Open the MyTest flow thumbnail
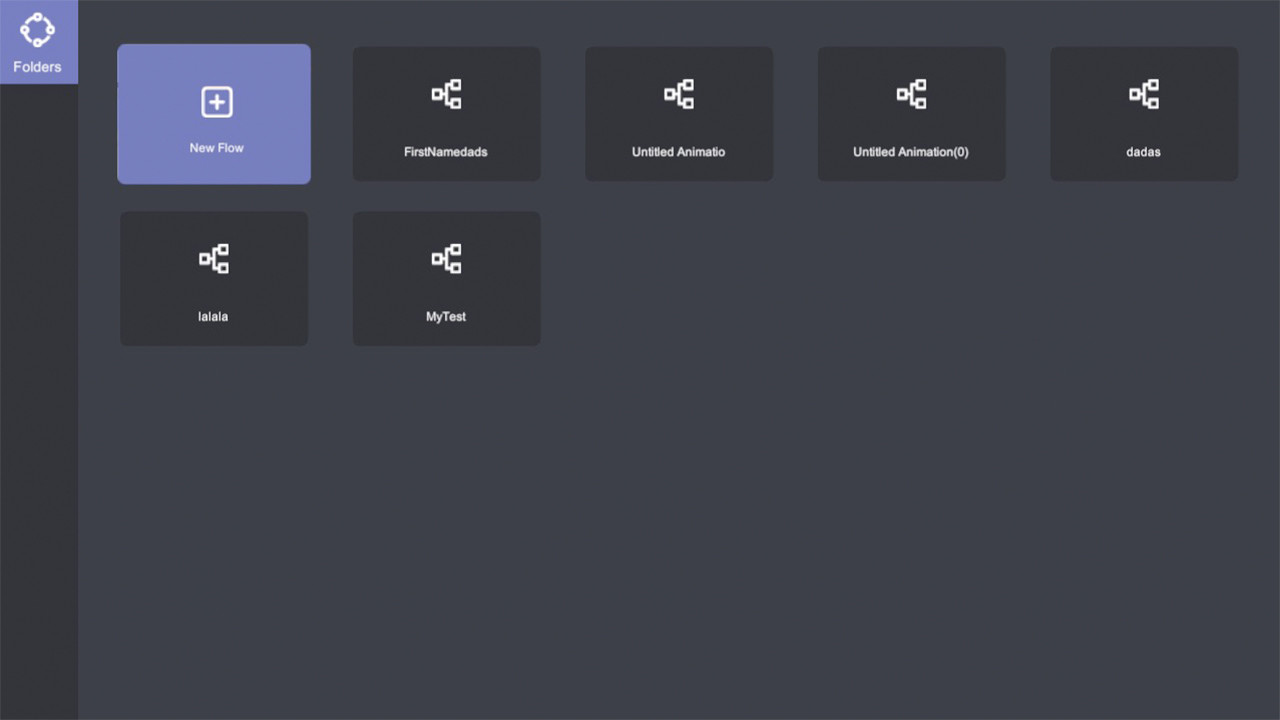This screenshot has height=720, width=1280. pos(446,278)
